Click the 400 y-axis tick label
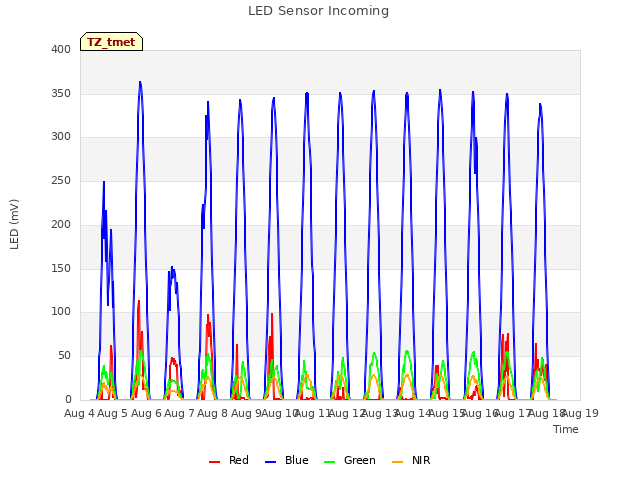 tap(61, 49)
